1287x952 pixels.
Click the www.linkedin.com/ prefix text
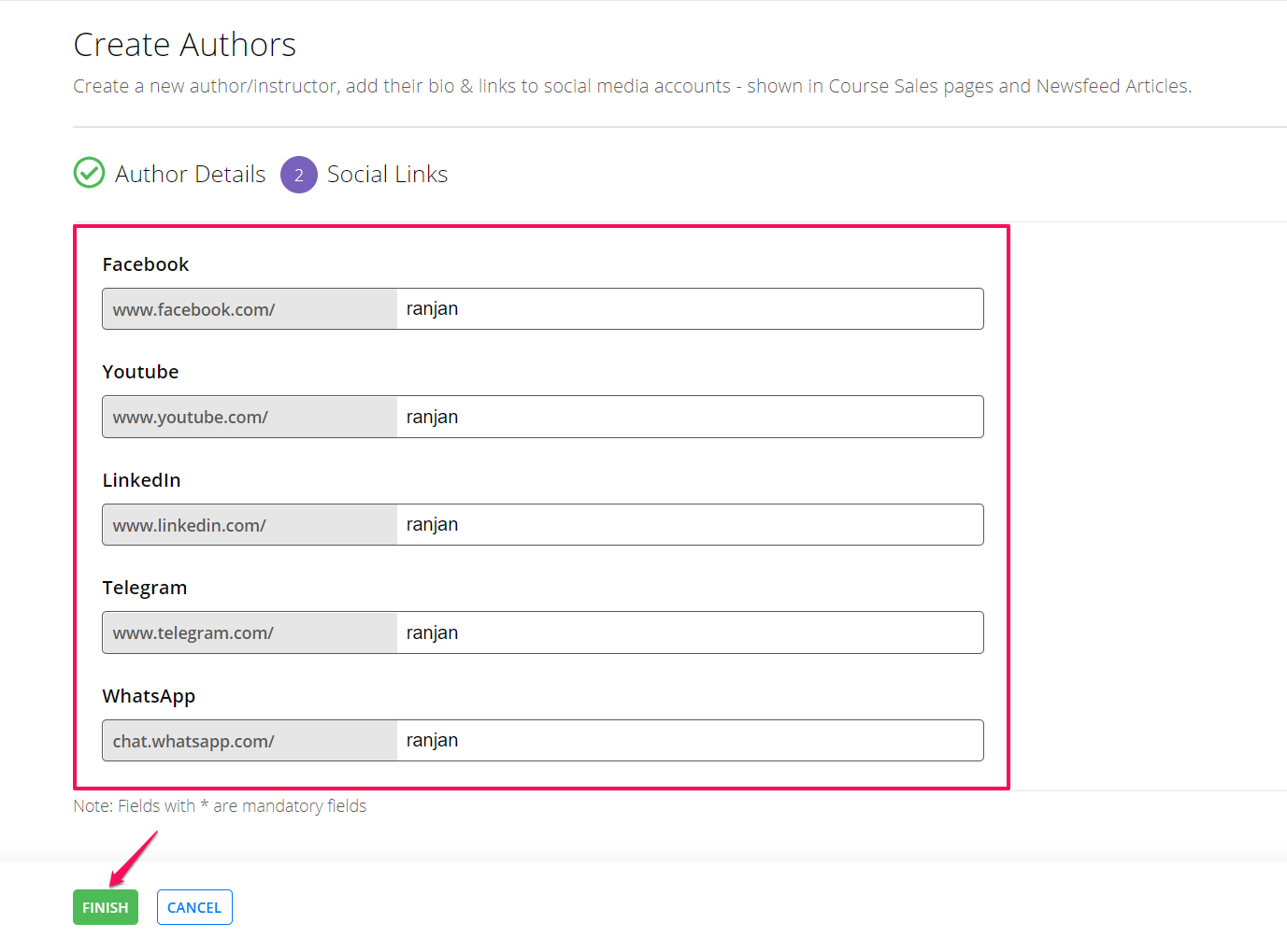click(x=190, y=526)
